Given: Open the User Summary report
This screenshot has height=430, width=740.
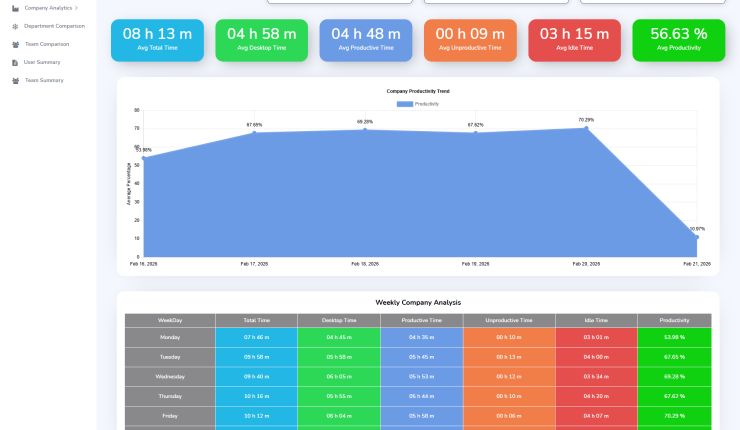Looking at the screenshot, I should tap(42, 62).
